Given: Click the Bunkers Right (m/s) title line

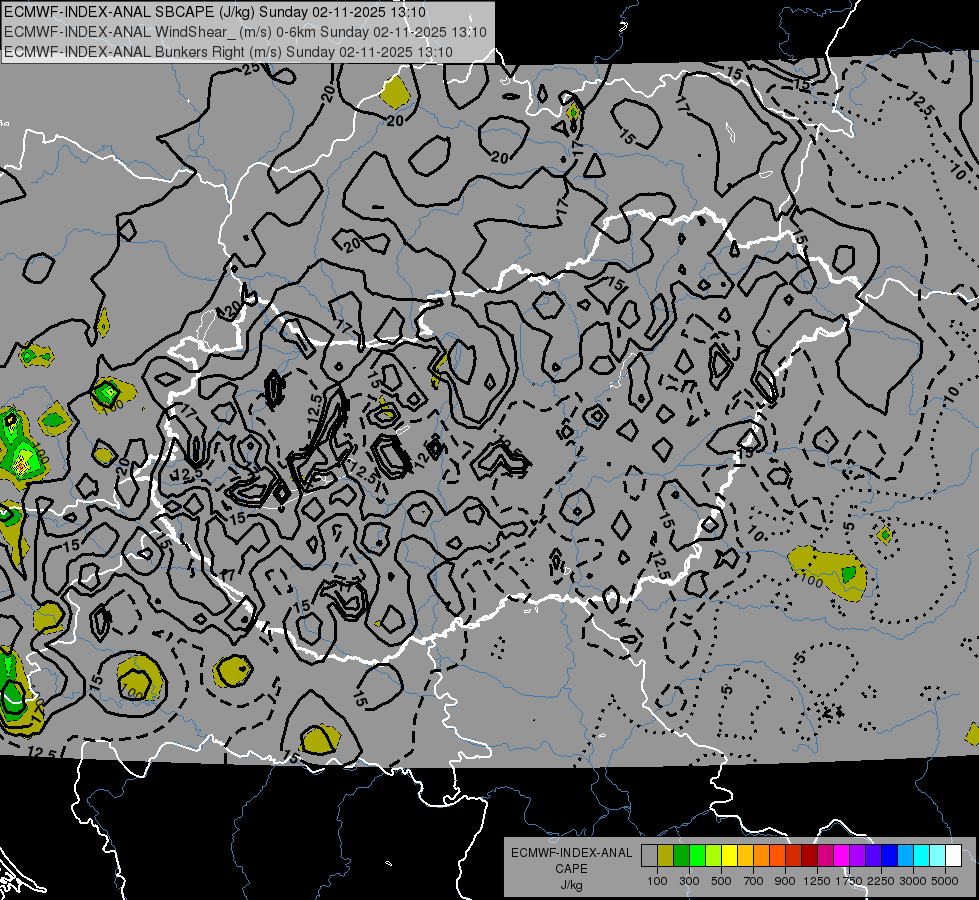Looking at the screenshot, I should [x=228, y=52].
